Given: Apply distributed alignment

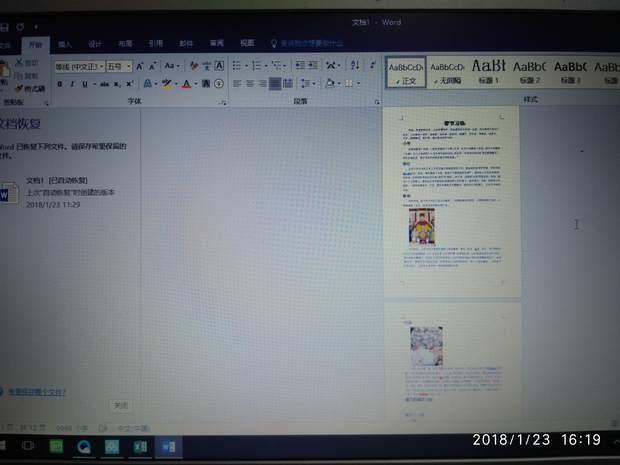Looking at the screenshot, I should coord(288,83).
